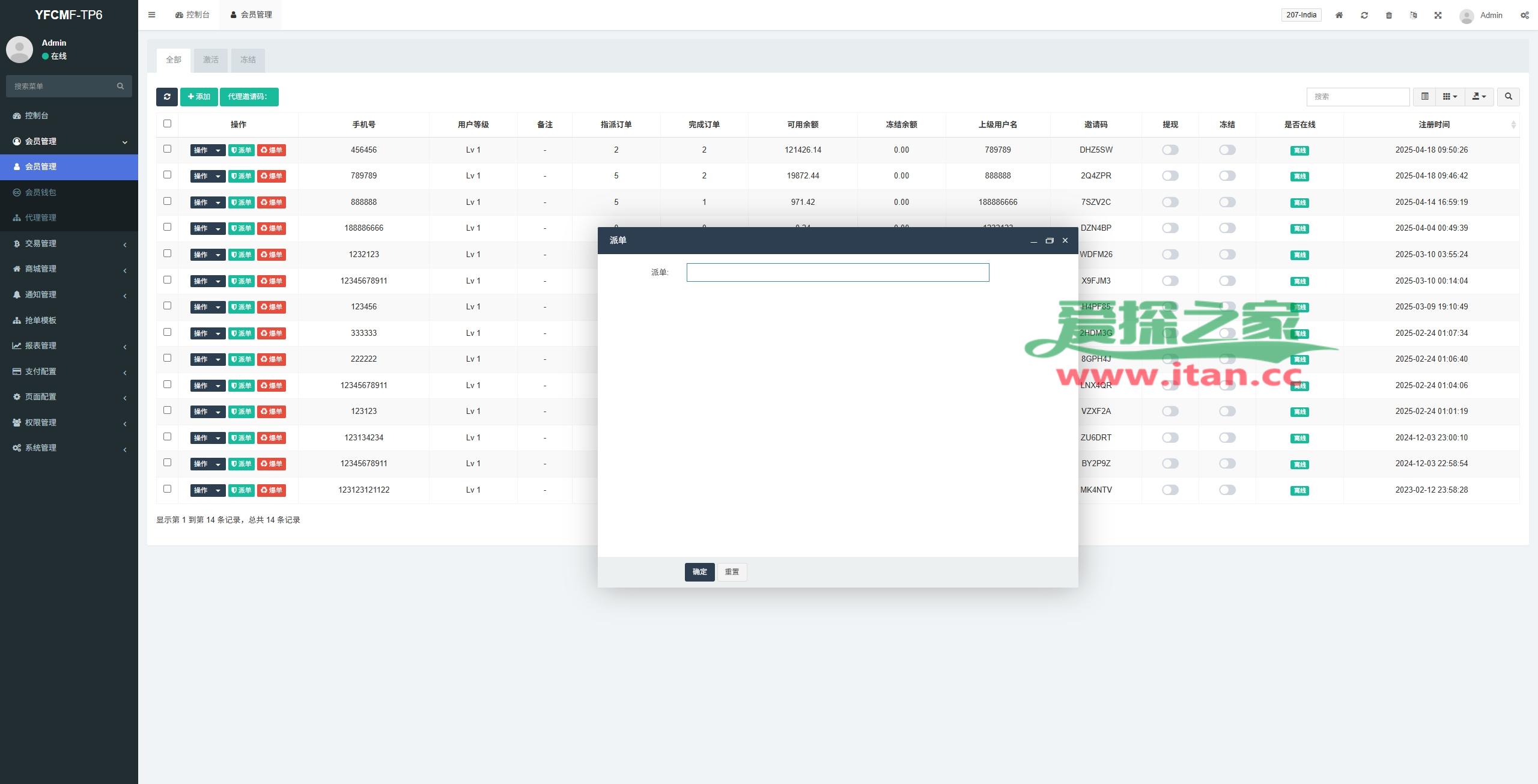Toggle 冻结 switch for user 789789
The height and width of the screenshot is (784, 1538).
click(1227, 176)
